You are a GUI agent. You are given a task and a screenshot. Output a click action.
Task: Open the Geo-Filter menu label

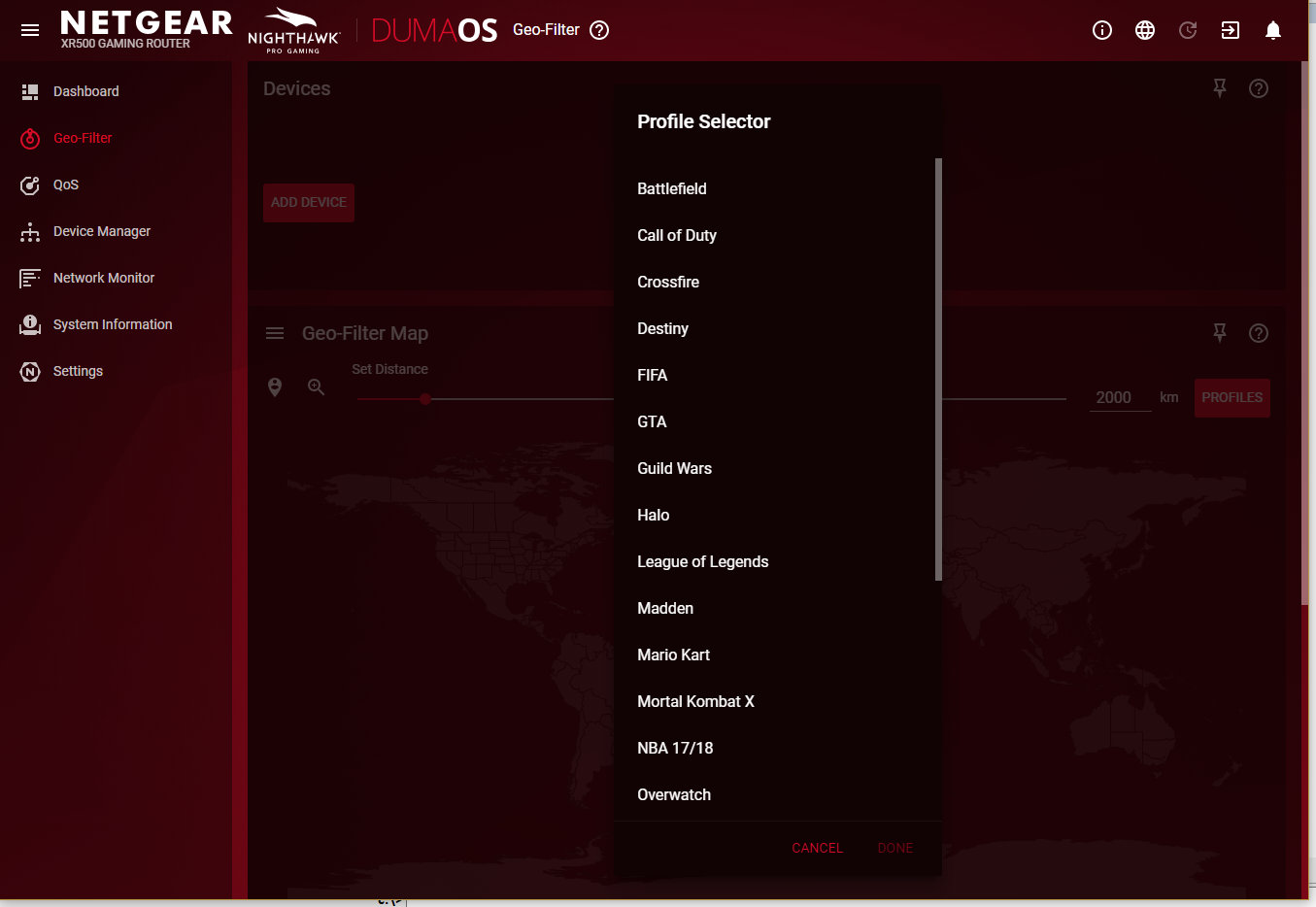[83, 138]
